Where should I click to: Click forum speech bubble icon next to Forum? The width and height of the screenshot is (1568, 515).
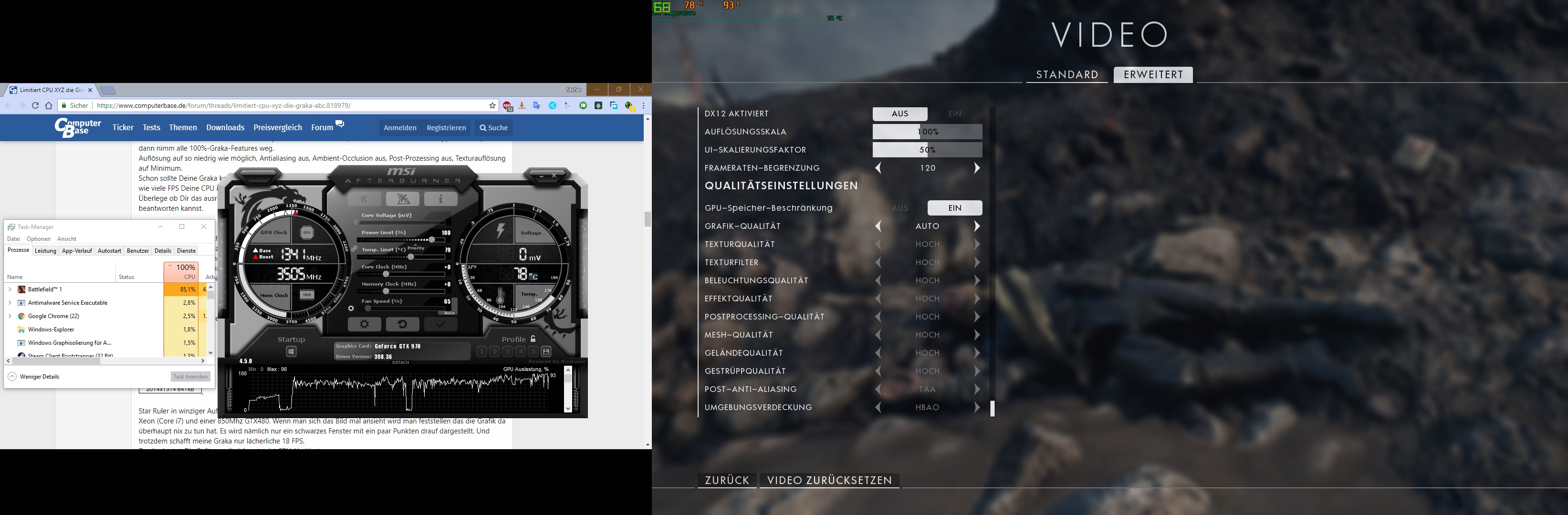coord(340,124)
